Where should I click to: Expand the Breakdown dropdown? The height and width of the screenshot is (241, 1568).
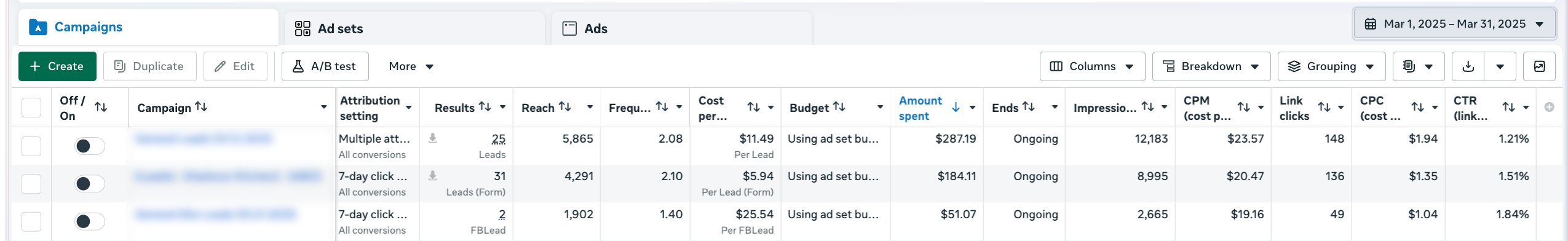click(1211, 66)
